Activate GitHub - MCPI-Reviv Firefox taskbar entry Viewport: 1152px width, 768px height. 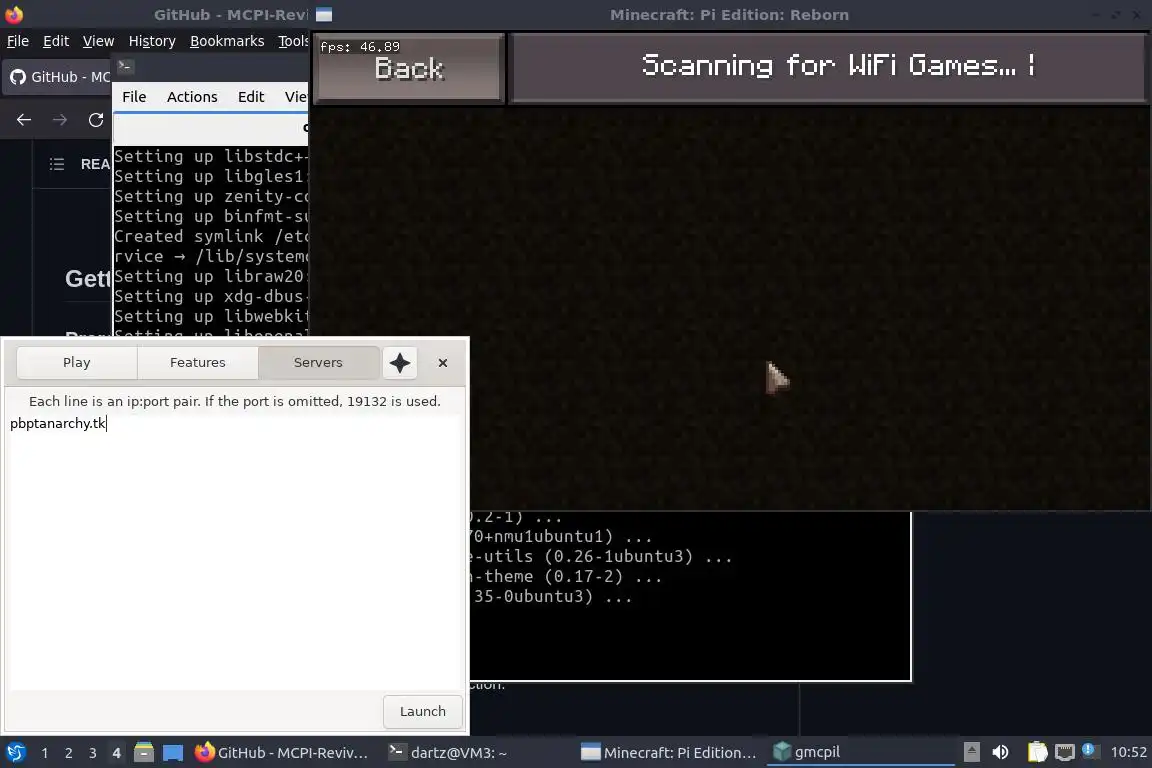[x=281, y=752]
